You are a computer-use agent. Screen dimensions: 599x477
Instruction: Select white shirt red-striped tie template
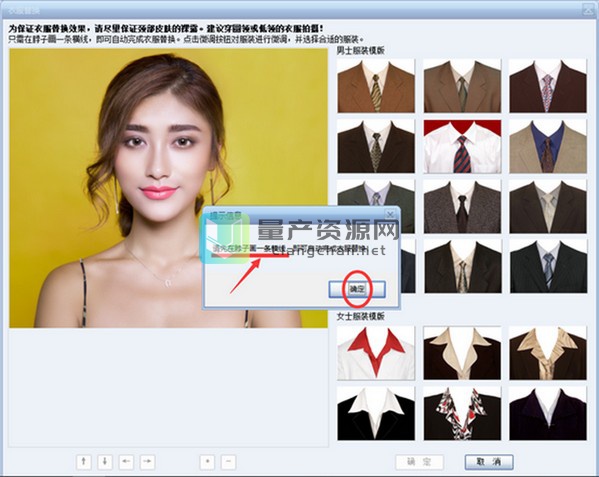462,146
